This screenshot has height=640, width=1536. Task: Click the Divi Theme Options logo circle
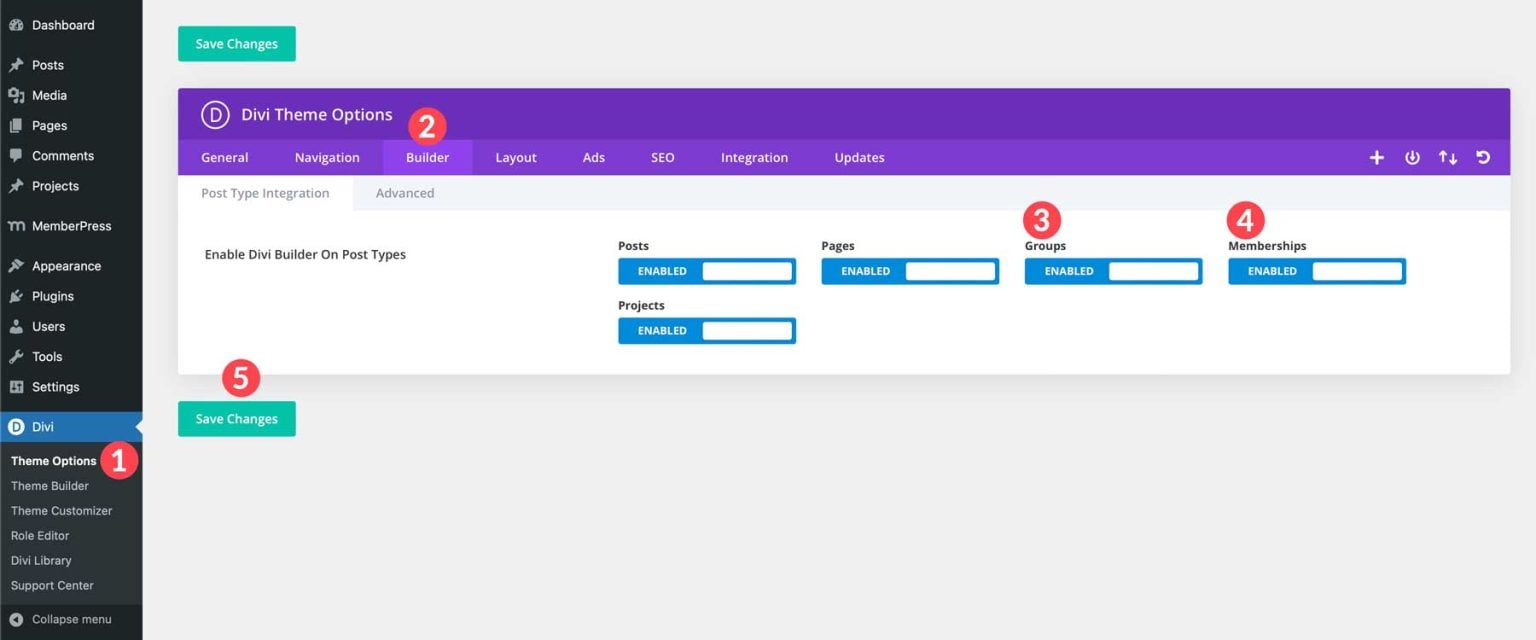point(214,114)
